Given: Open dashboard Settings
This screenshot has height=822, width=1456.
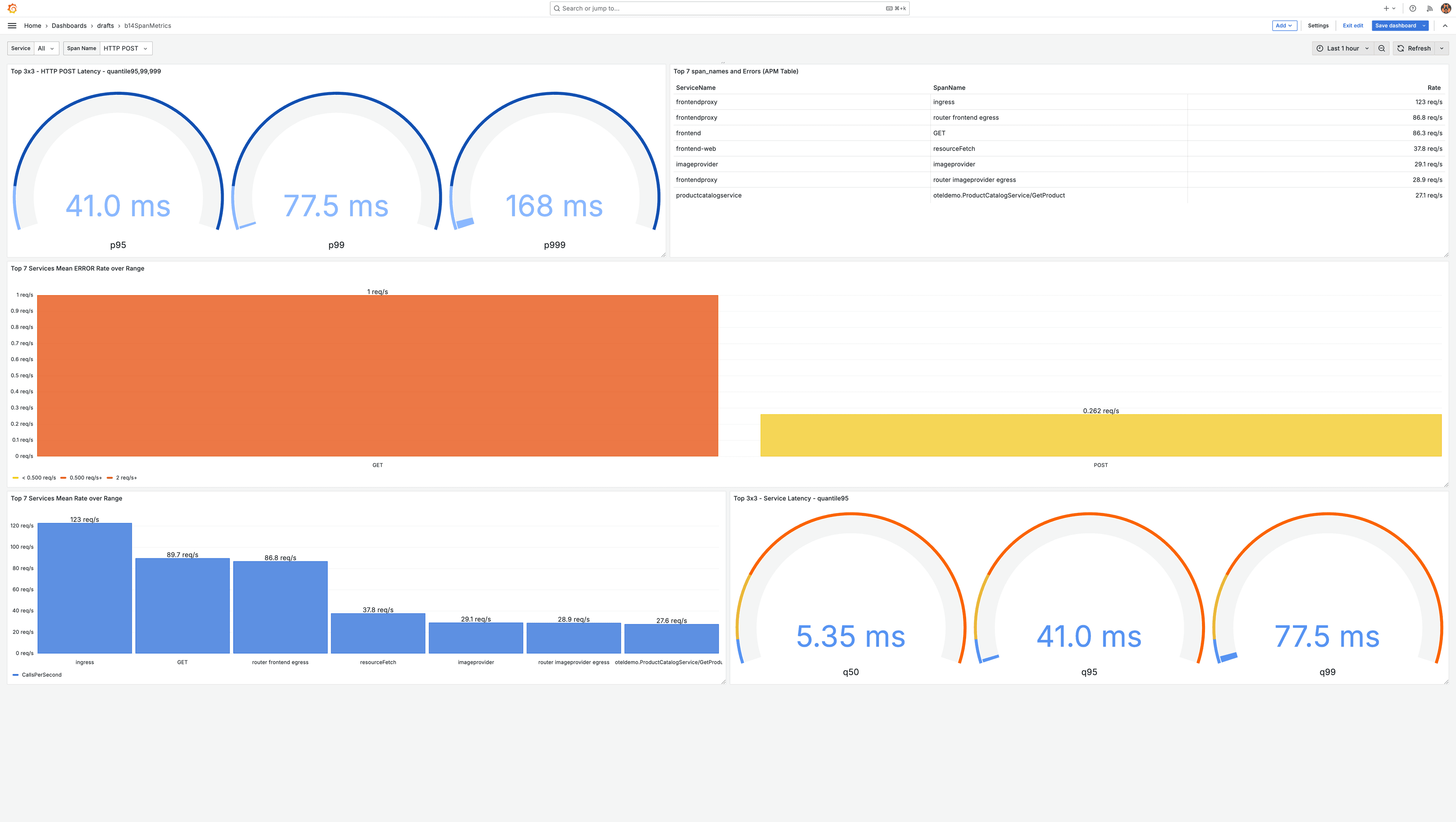Looking at the screenshot, I should pyautogui.click(x=1318, y=25).
